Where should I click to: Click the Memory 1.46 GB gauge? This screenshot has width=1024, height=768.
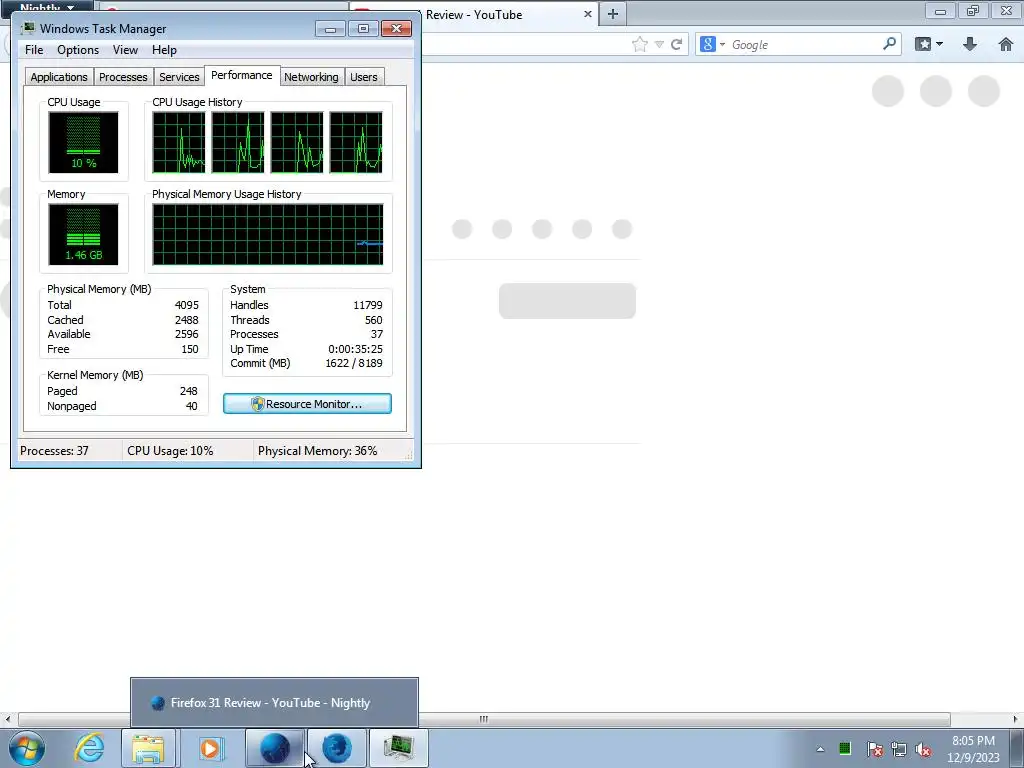coord(83,234)
